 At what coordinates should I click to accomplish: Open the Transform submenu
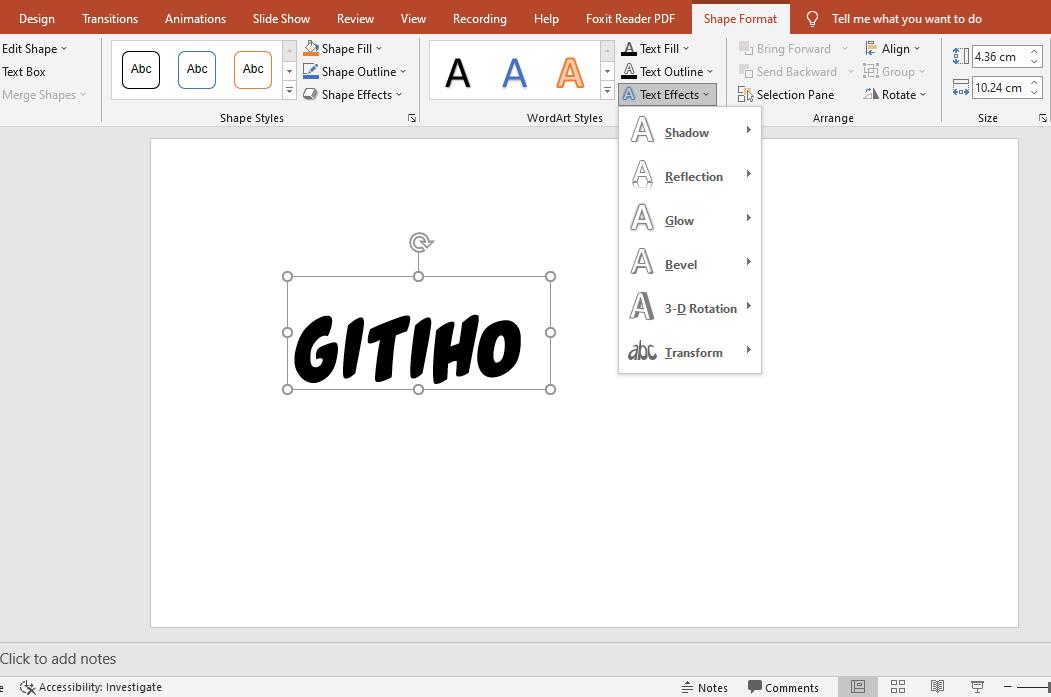coord(692,352)
